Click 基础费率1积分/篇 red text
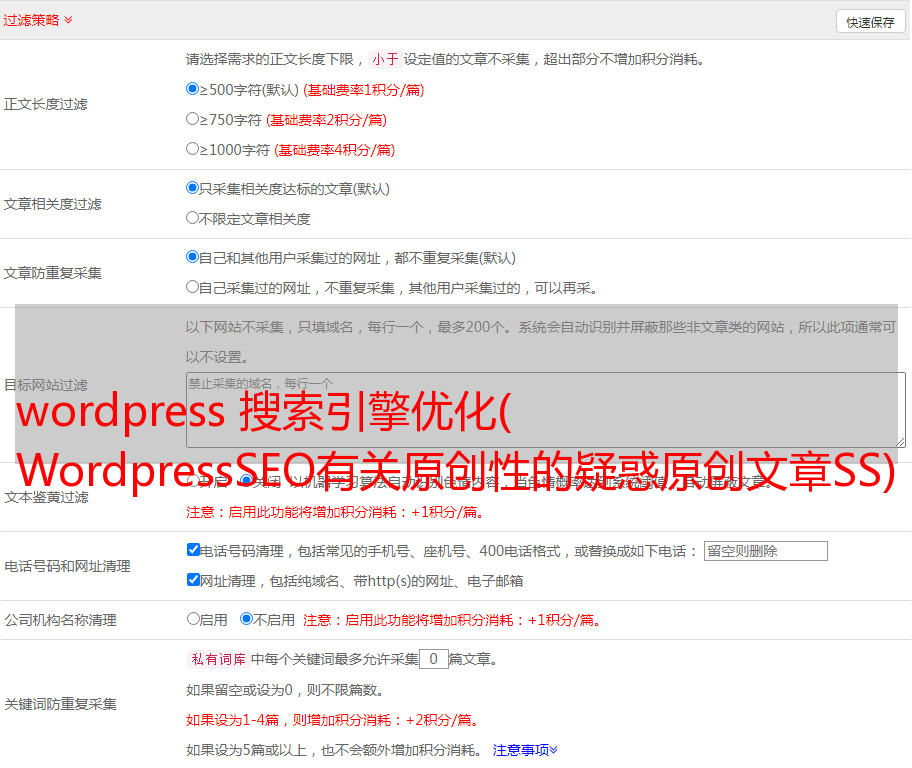Viewport: 912px width, 768px height. click(x=364, y=90)
